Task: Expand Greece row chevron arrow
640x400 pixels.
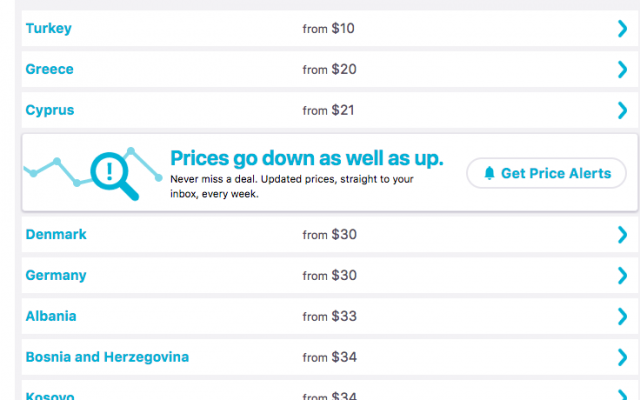Action: pyautogui.click(x=623, y=70)
